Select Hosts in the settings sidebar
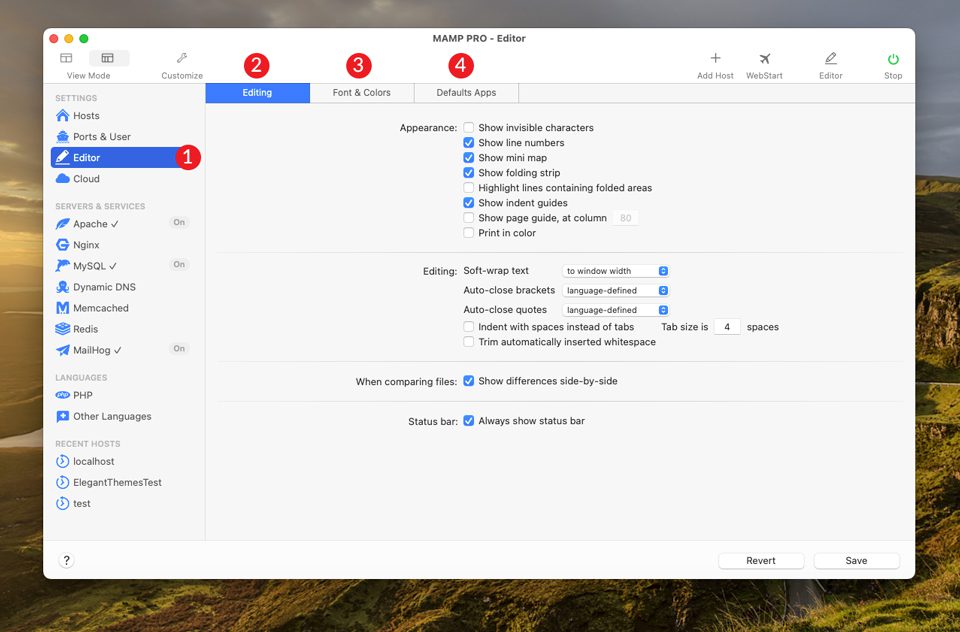Screen dimensions: 960x632 pyautogui.click(x=76, y=115)
